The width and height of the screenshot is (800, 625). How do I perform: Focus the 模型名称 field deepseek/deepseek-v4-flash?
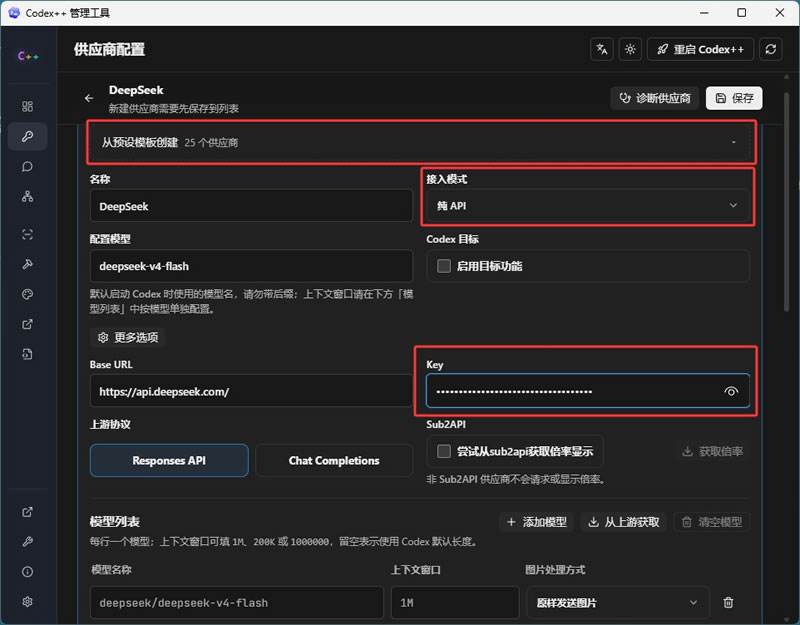237,603
